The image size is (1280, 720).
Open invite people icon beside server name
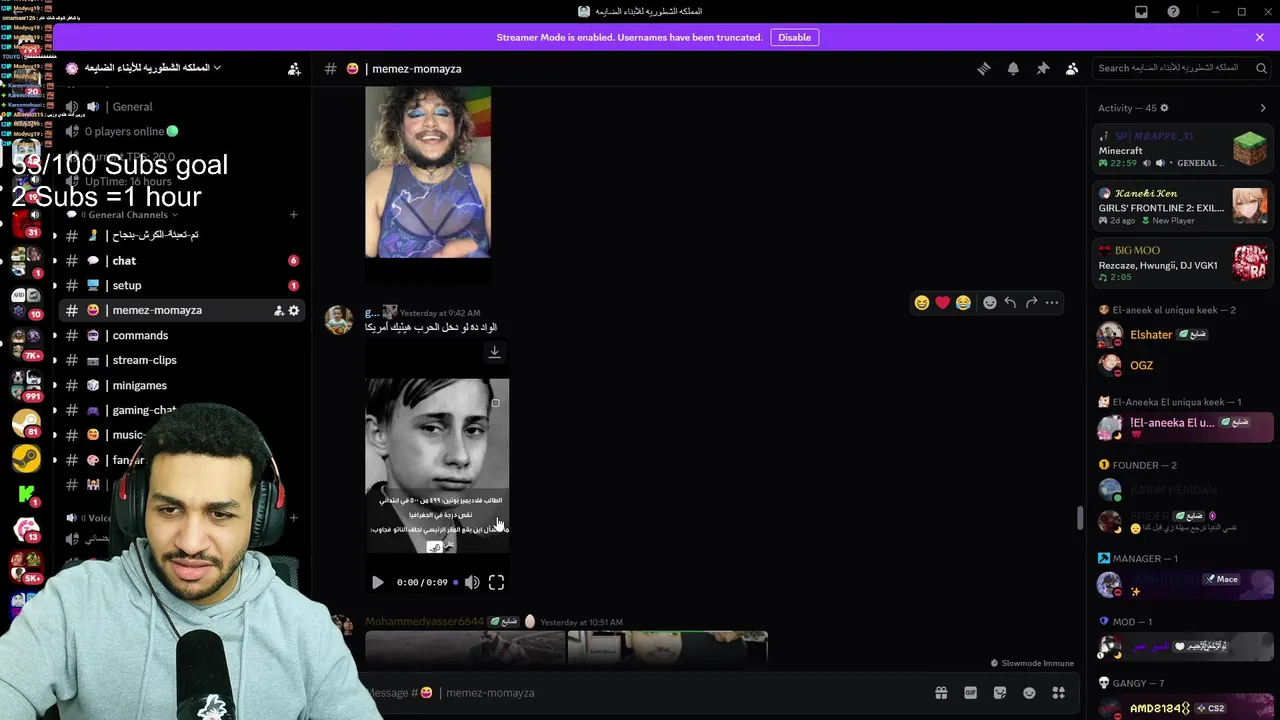click(x=294, y=69)
